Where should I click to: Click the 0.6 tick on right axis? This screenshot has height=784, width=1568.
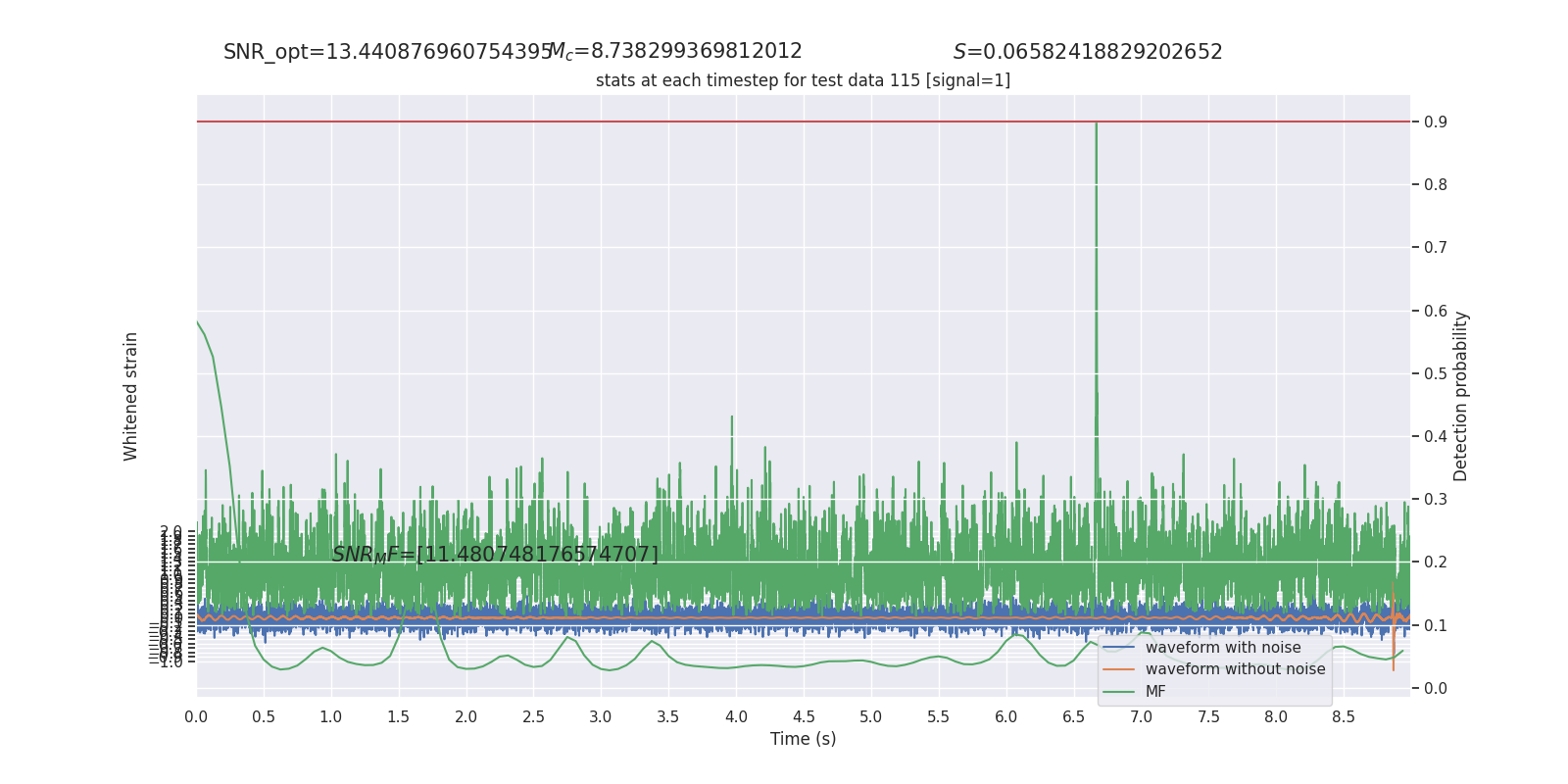coord(1436,311)
